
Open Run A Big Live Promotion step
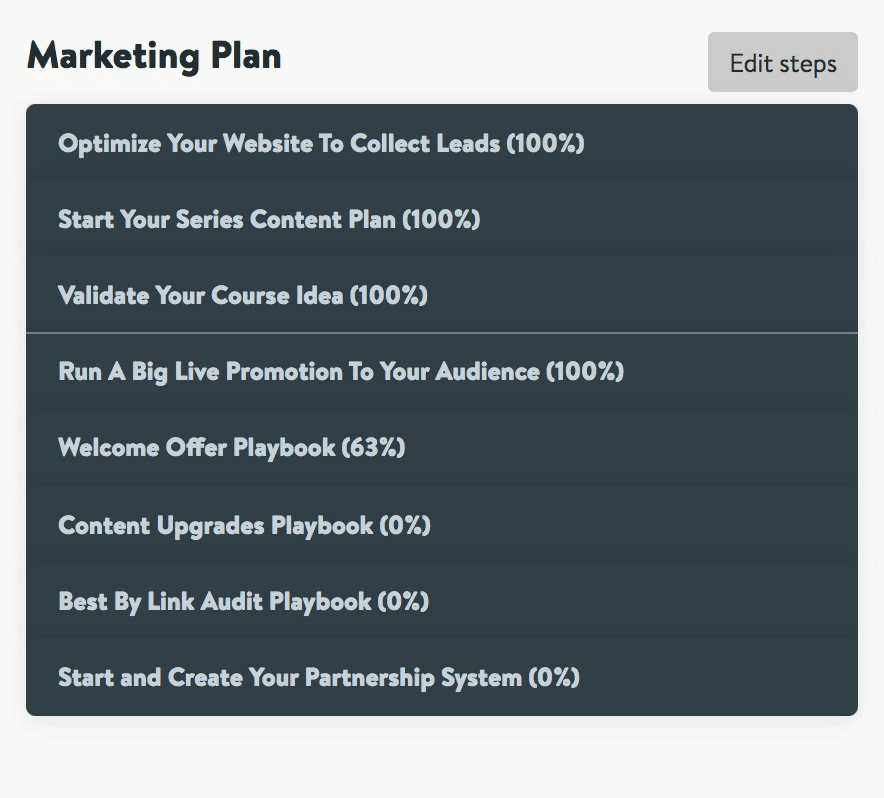[x=340, y=372]
